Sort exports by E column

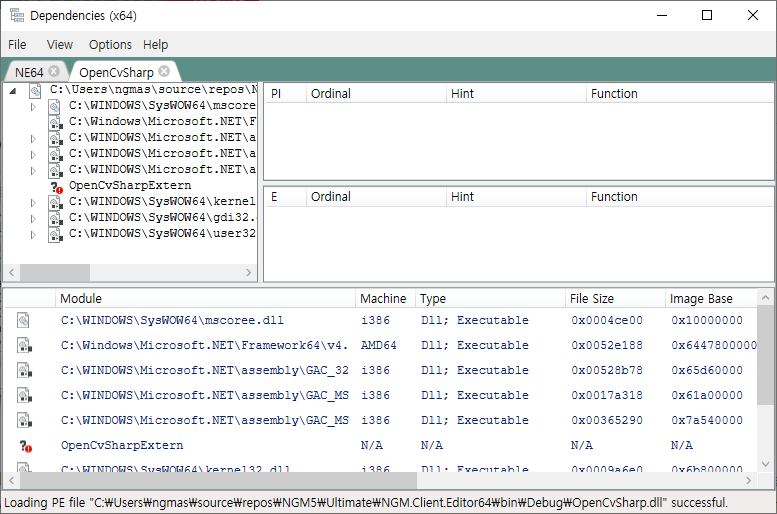click(x=286, y=197)
